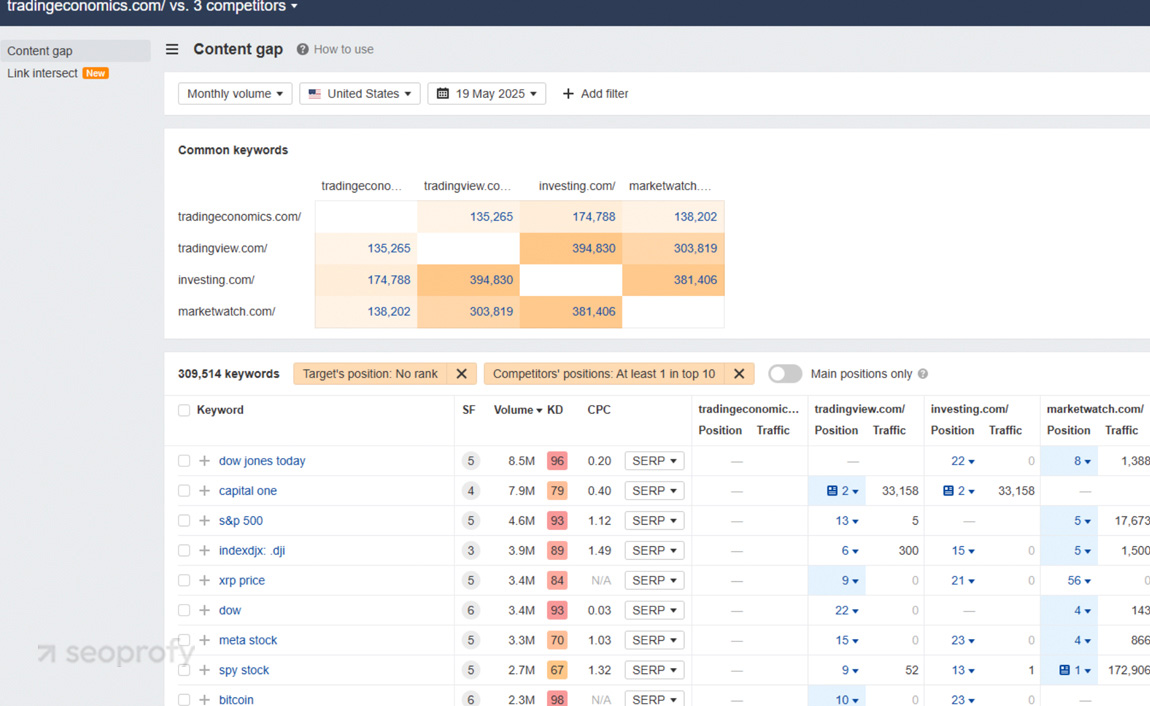Check the xrp price checkbox
This screenshot has height=706, width=1150.
click(x=184, y=580)
